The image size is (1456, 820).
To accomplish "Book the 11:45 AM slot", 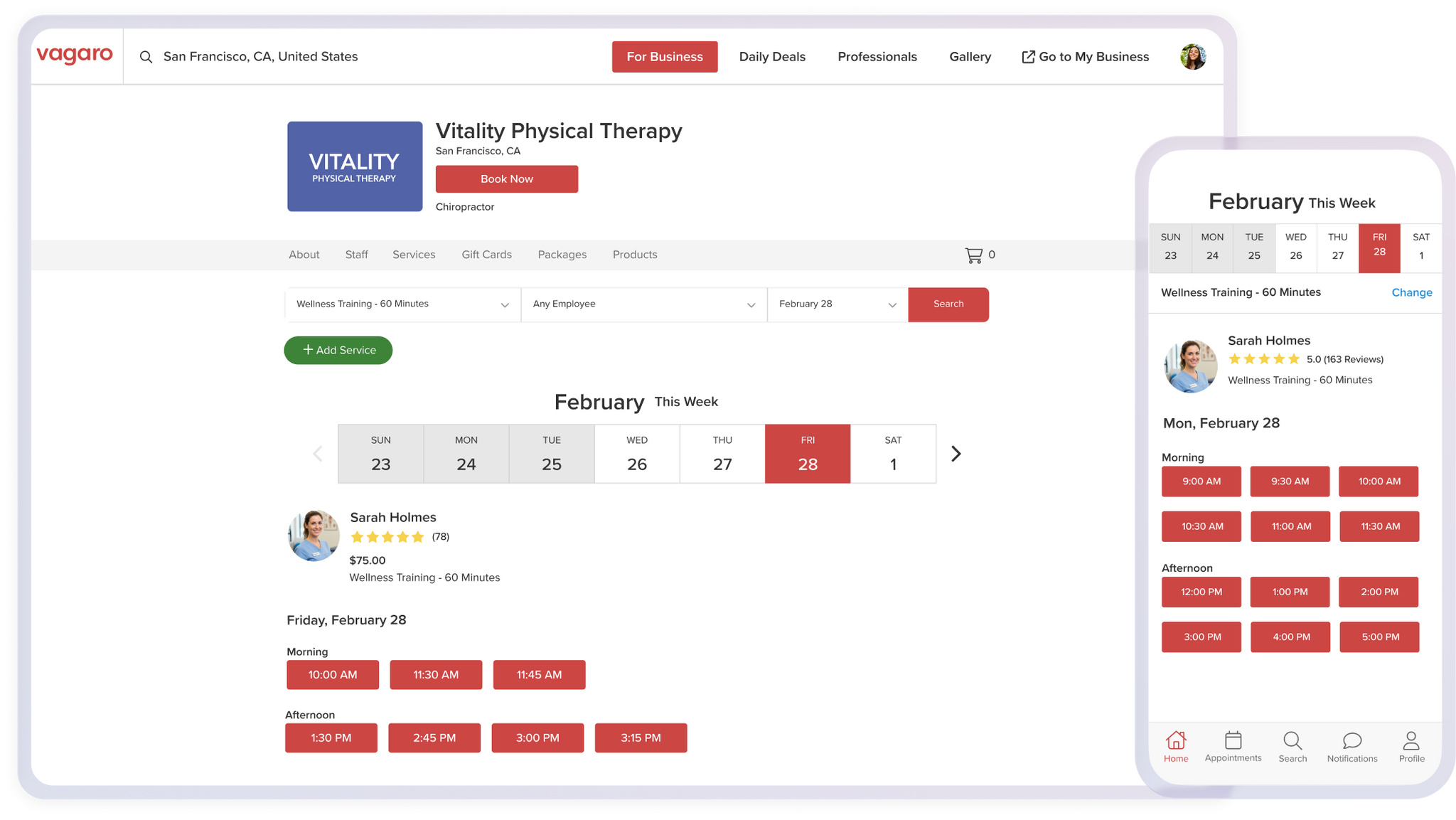I will [x=540, y=675].
